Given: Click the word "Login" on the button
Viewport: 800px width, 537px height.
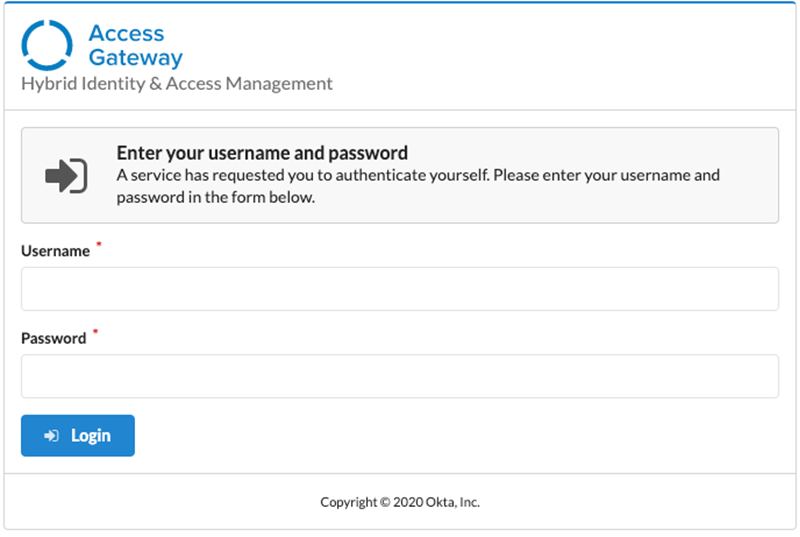Looking at the screenshot, I should [x=91, y=436].
